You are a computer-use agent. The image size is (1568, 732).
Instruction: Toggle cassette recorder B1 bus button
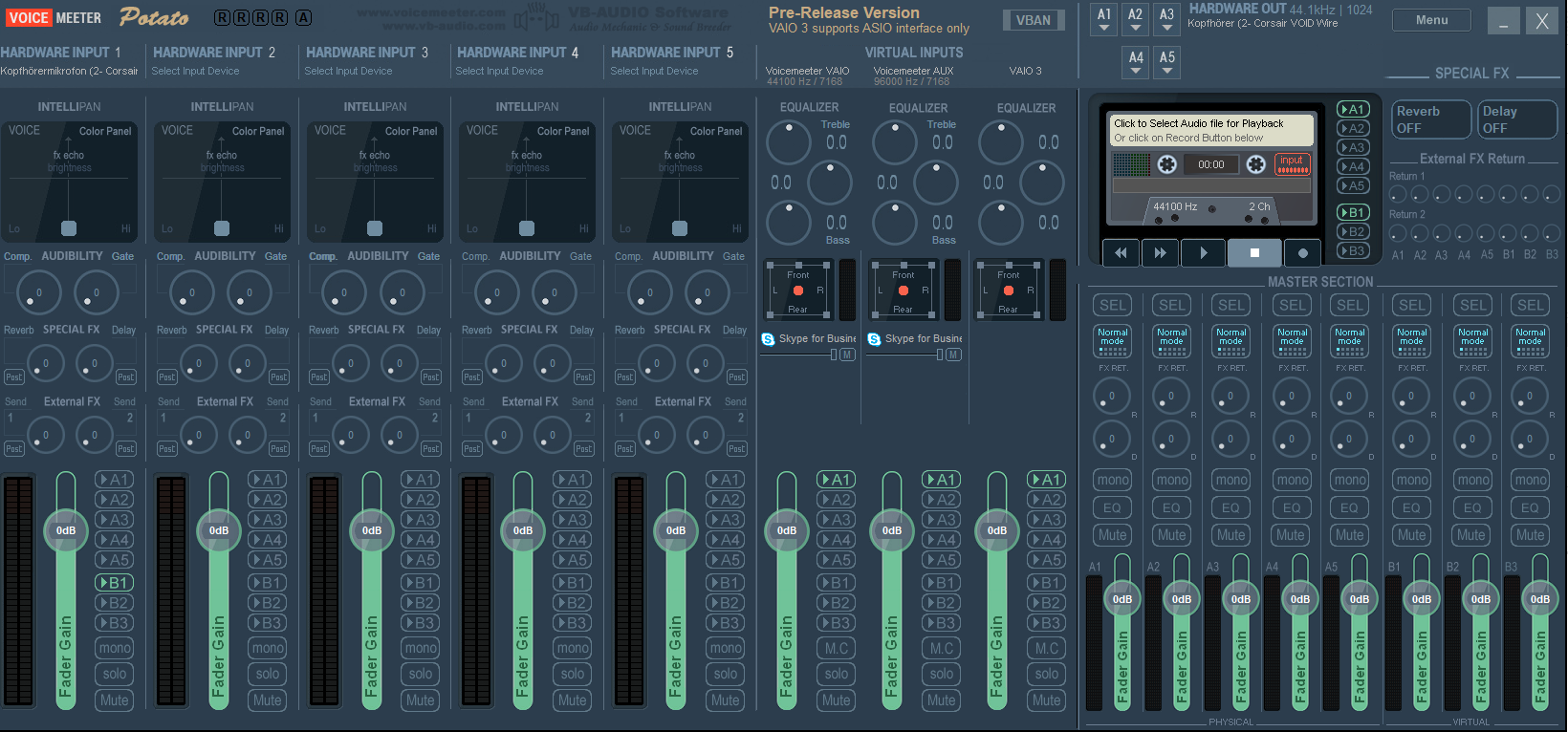(1353, 212)
